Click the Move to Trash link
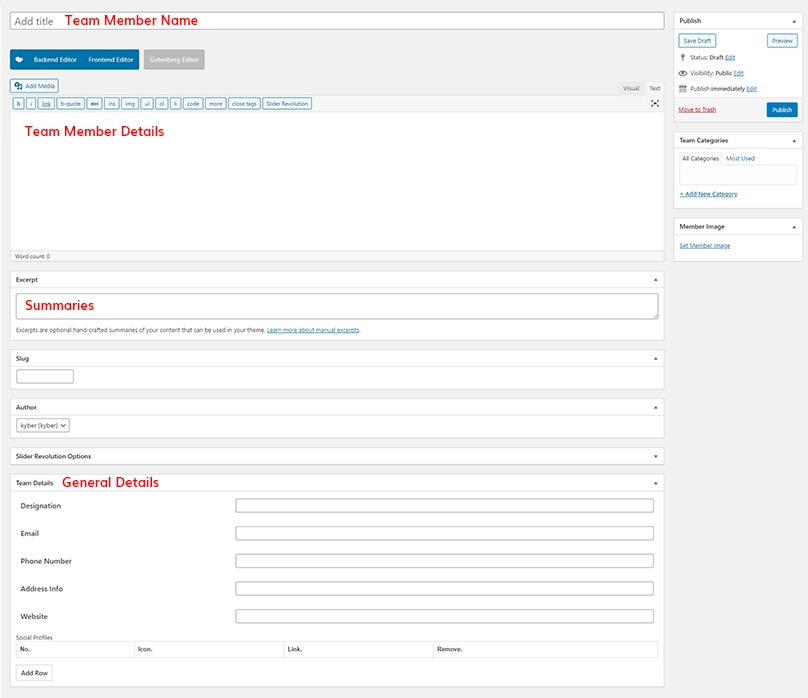Image resolution: width=808 pixels, height=698 pixels. (x=697, y=109)
